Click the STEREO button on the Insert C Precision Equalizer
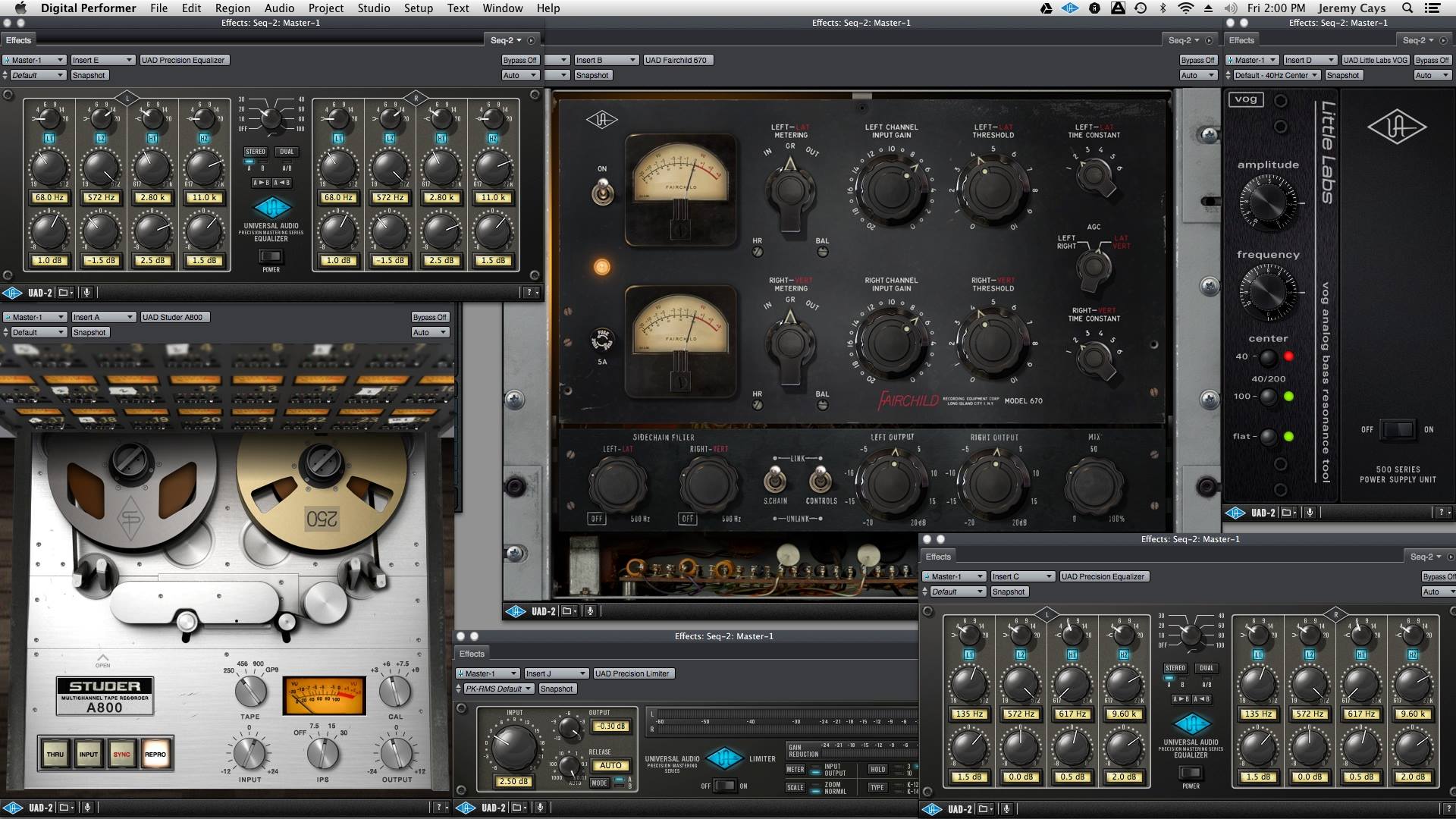The image size is (1456, 819). click(x=1175, y=668)
